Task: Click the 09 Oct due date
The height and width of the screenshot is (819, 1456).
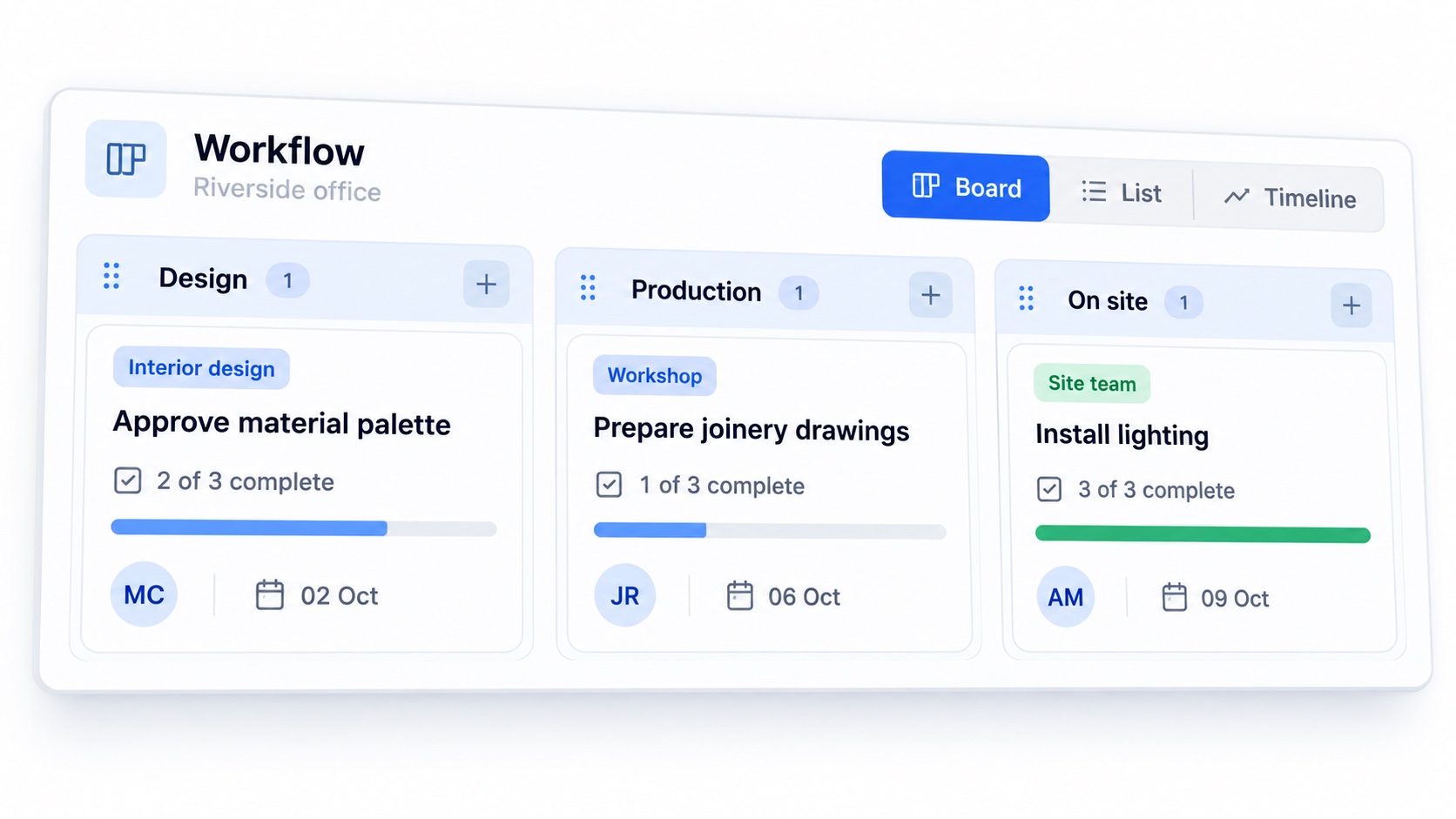Action: coord(1235,599)
